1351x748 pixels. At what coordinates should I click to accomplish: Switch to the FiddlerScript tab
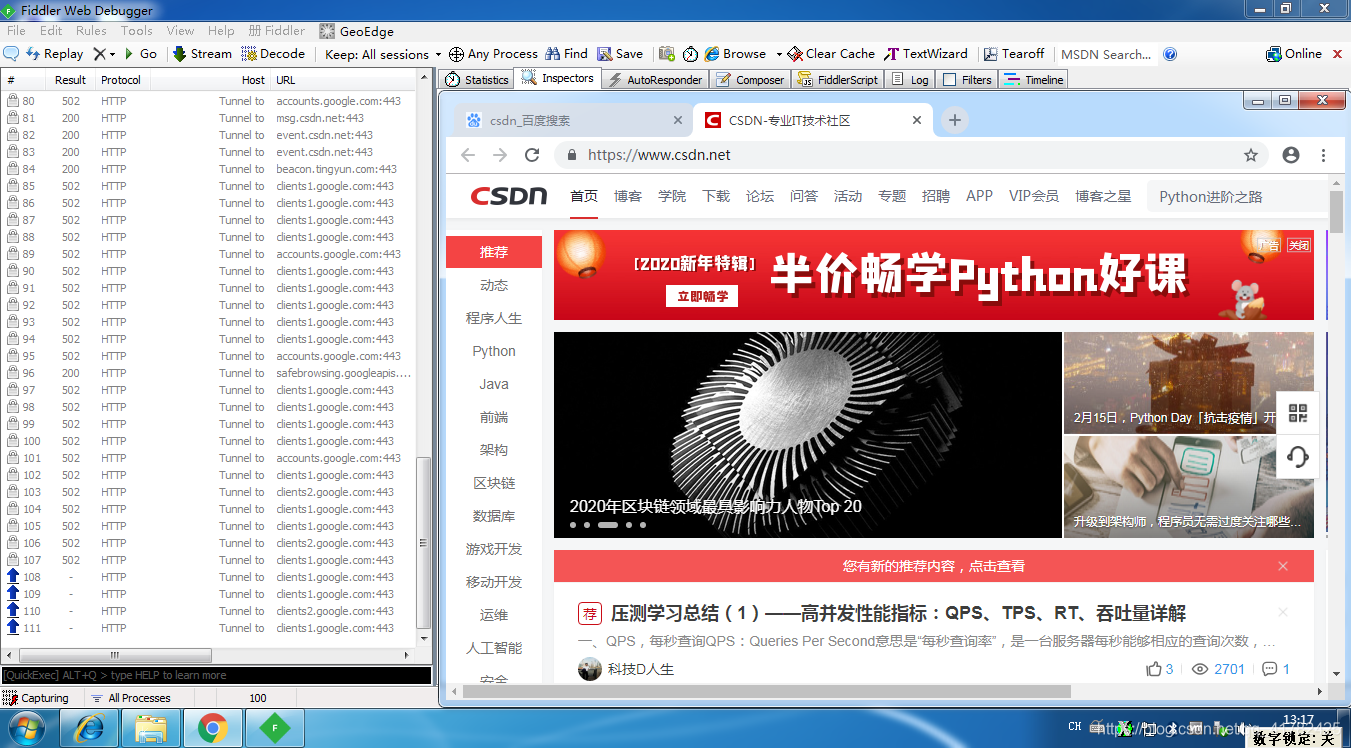tap(838, 79)
